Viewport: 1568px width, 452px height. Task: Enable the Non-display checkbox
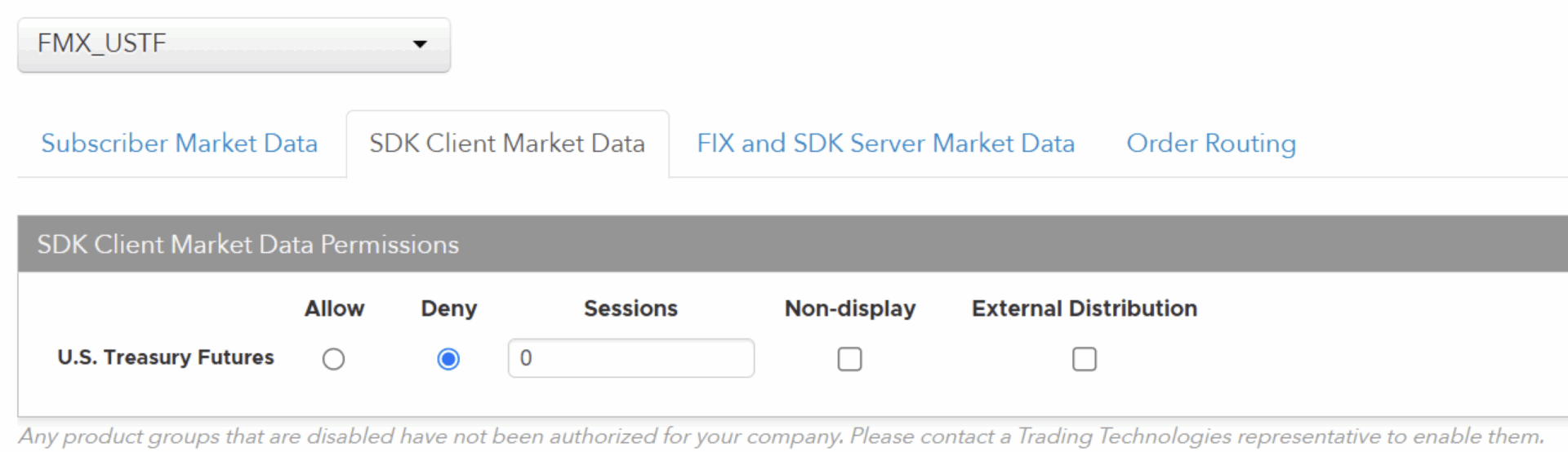pyautogui.click(x=849, y=359)
